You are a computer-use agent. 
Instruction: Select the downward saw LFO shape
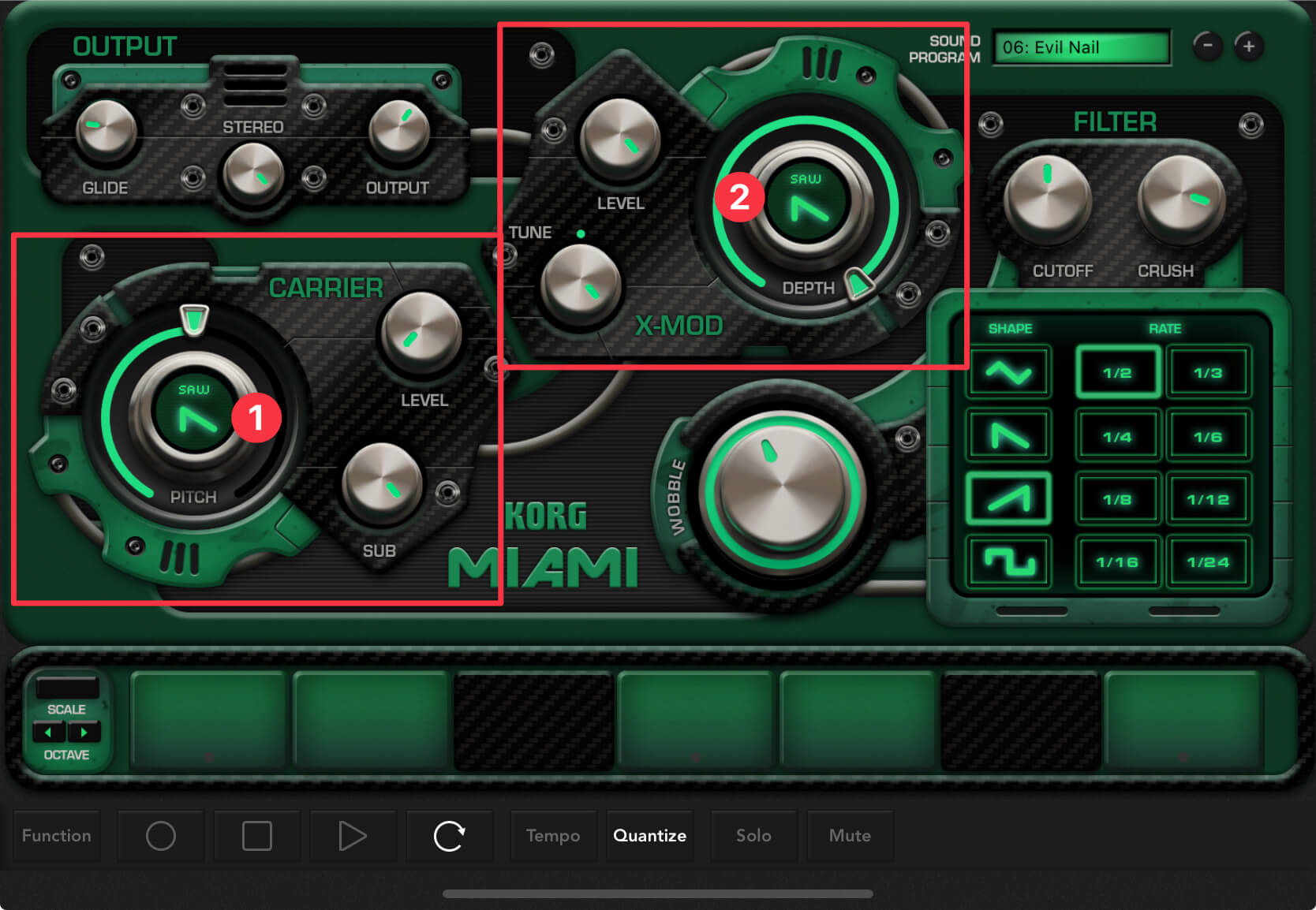pyautogui.click(x=1008, y=435)
